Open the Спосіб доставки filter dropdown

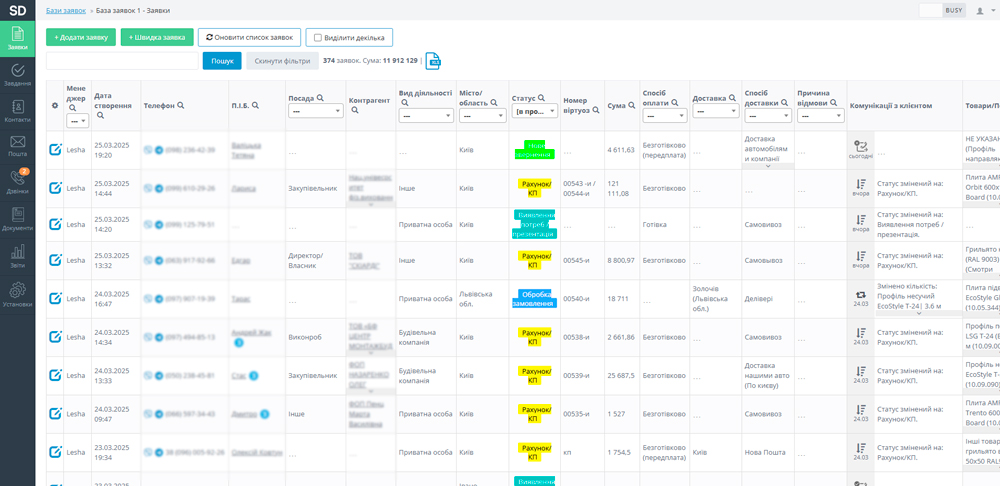coord(768,115)
